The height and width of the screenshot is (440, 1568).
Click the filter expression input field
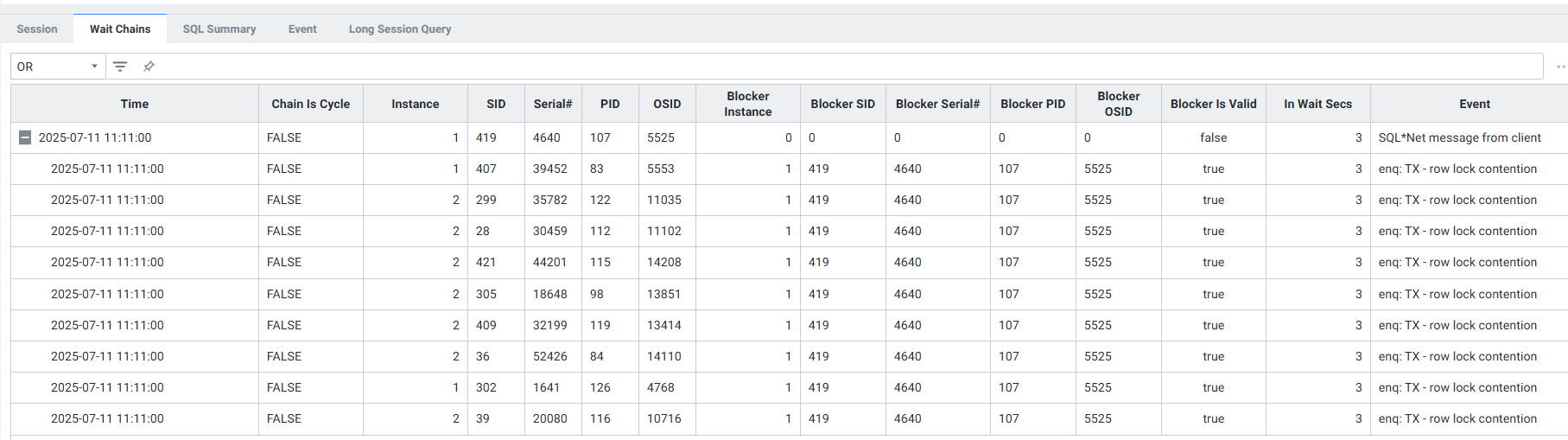click(851, 67)
